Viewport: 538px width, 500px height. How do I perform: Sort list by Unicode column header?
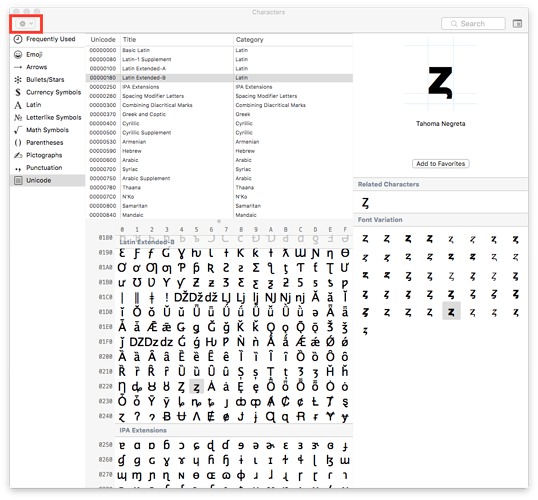[x=103, y=39]
